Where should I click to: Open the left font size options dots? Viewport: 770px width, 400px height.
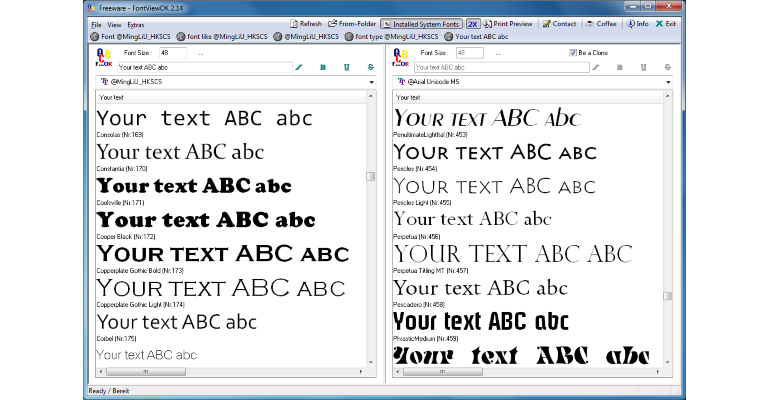tap(200, 53)
